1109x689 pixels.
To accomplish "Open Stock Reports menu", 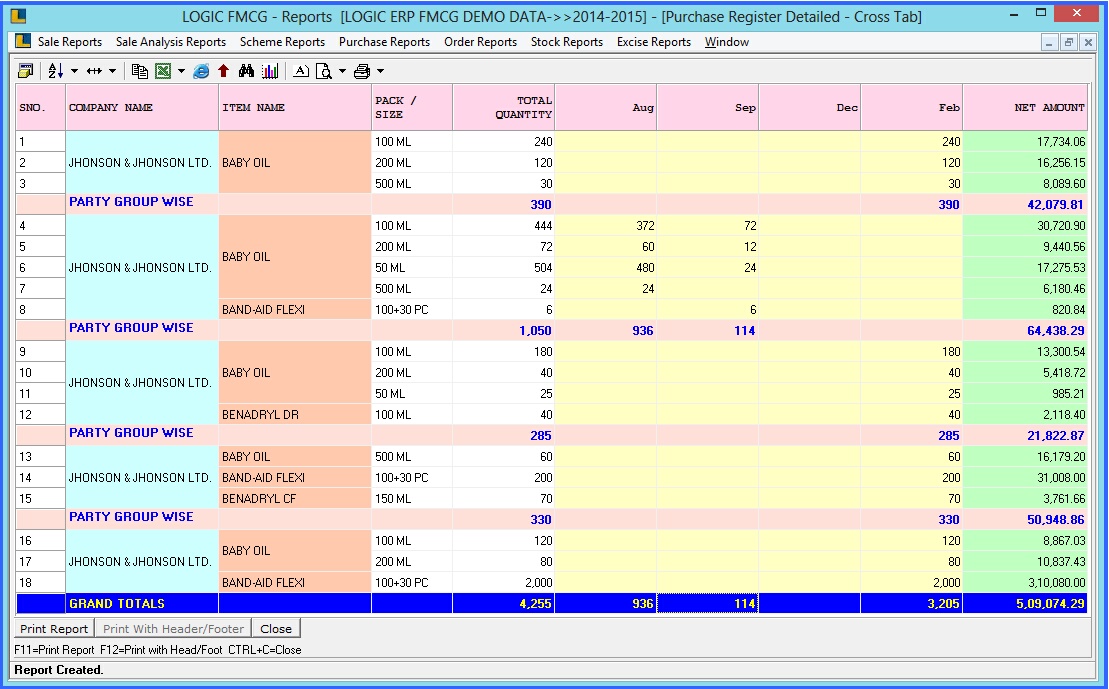I will [x=567, y=42].
